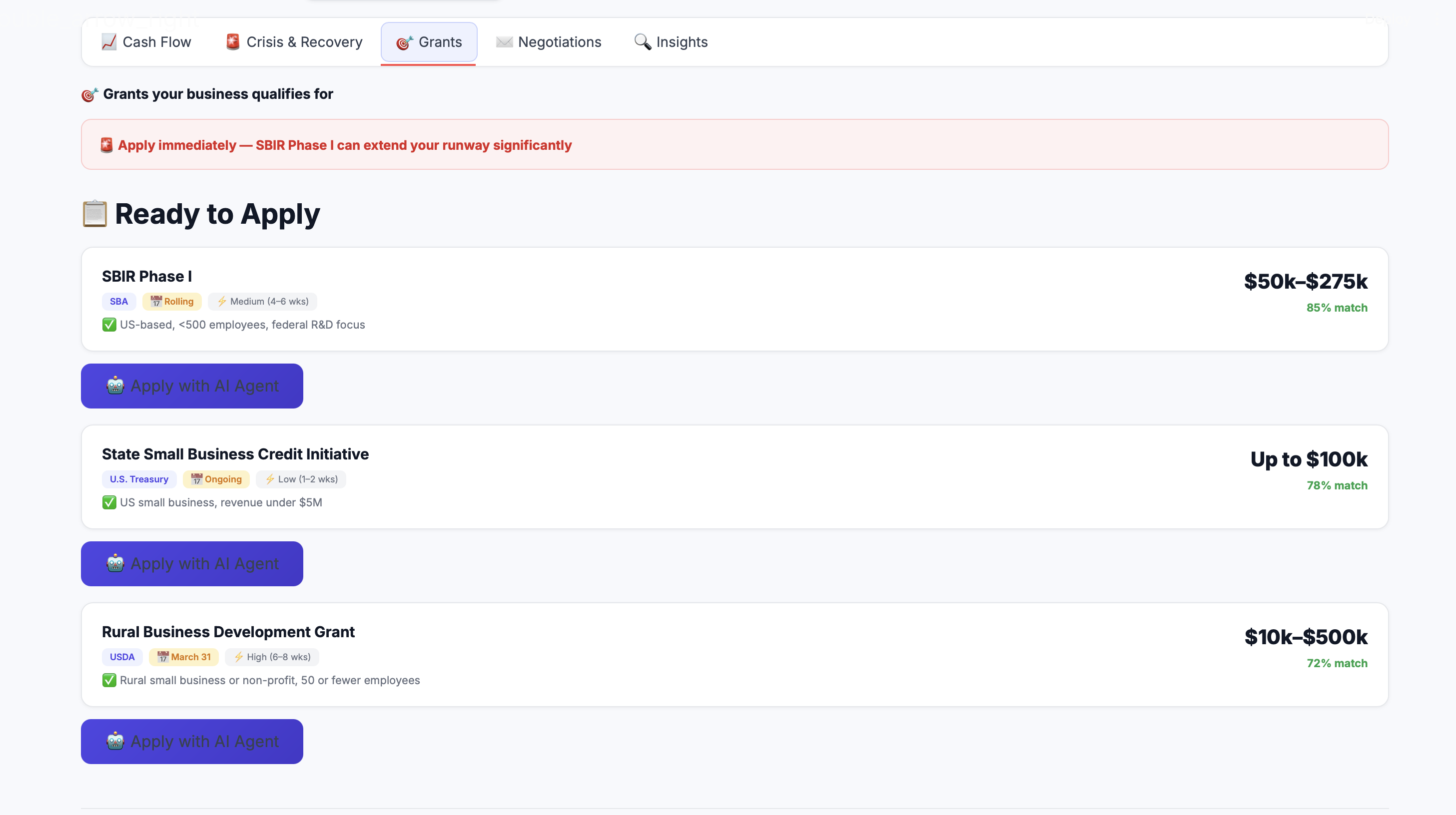Open the Cash Flow tab
This screenshot has height=815, width=1456.
146,42
